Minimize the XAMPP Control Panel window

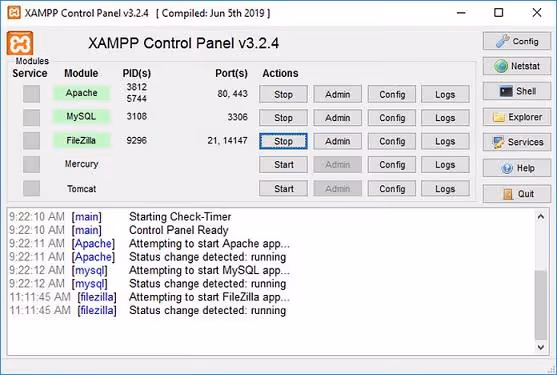(x=461, y=13)
